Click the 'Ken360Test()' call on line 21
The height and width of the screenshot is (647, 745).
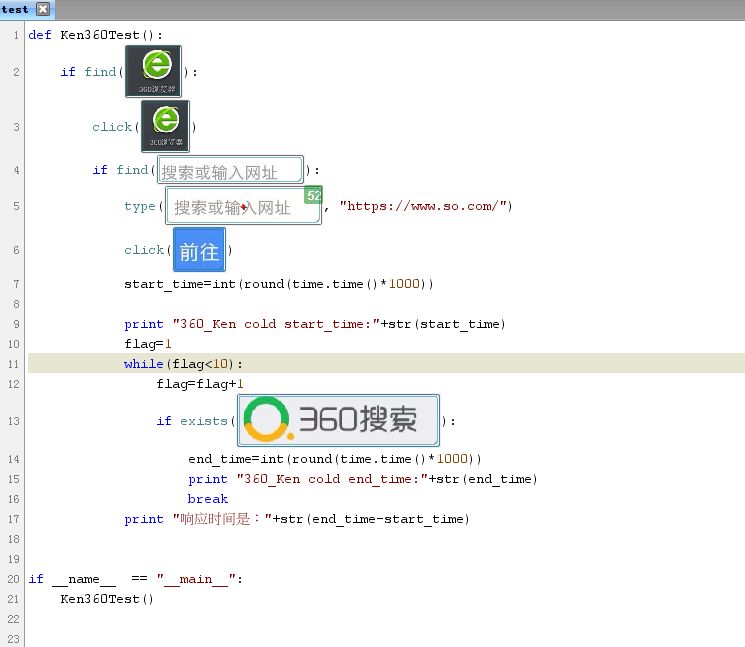(107, 599)
